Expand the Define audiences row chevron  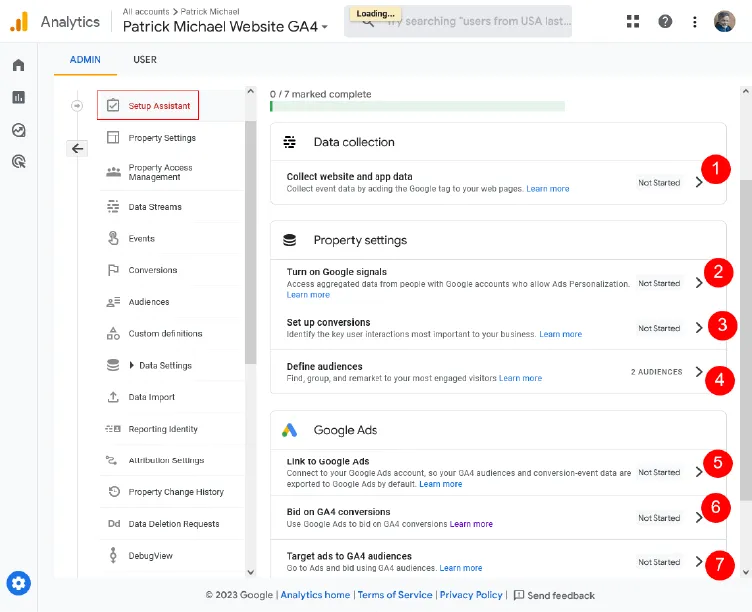[699, 372]
